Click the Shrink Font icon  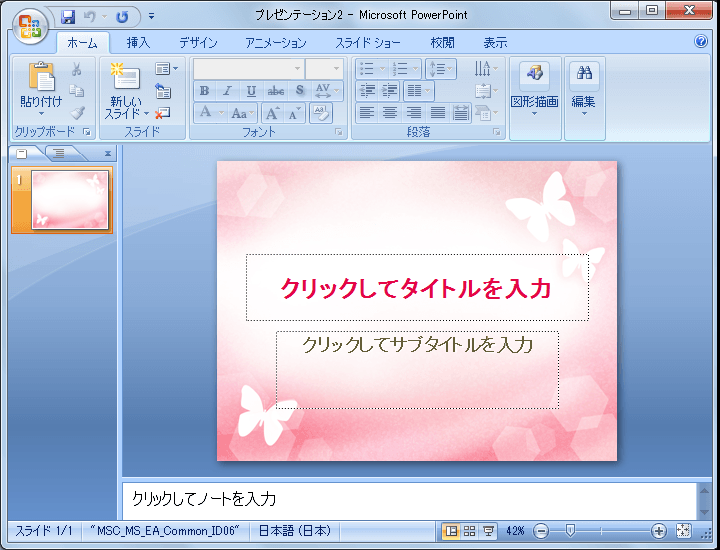pos(294,112)
